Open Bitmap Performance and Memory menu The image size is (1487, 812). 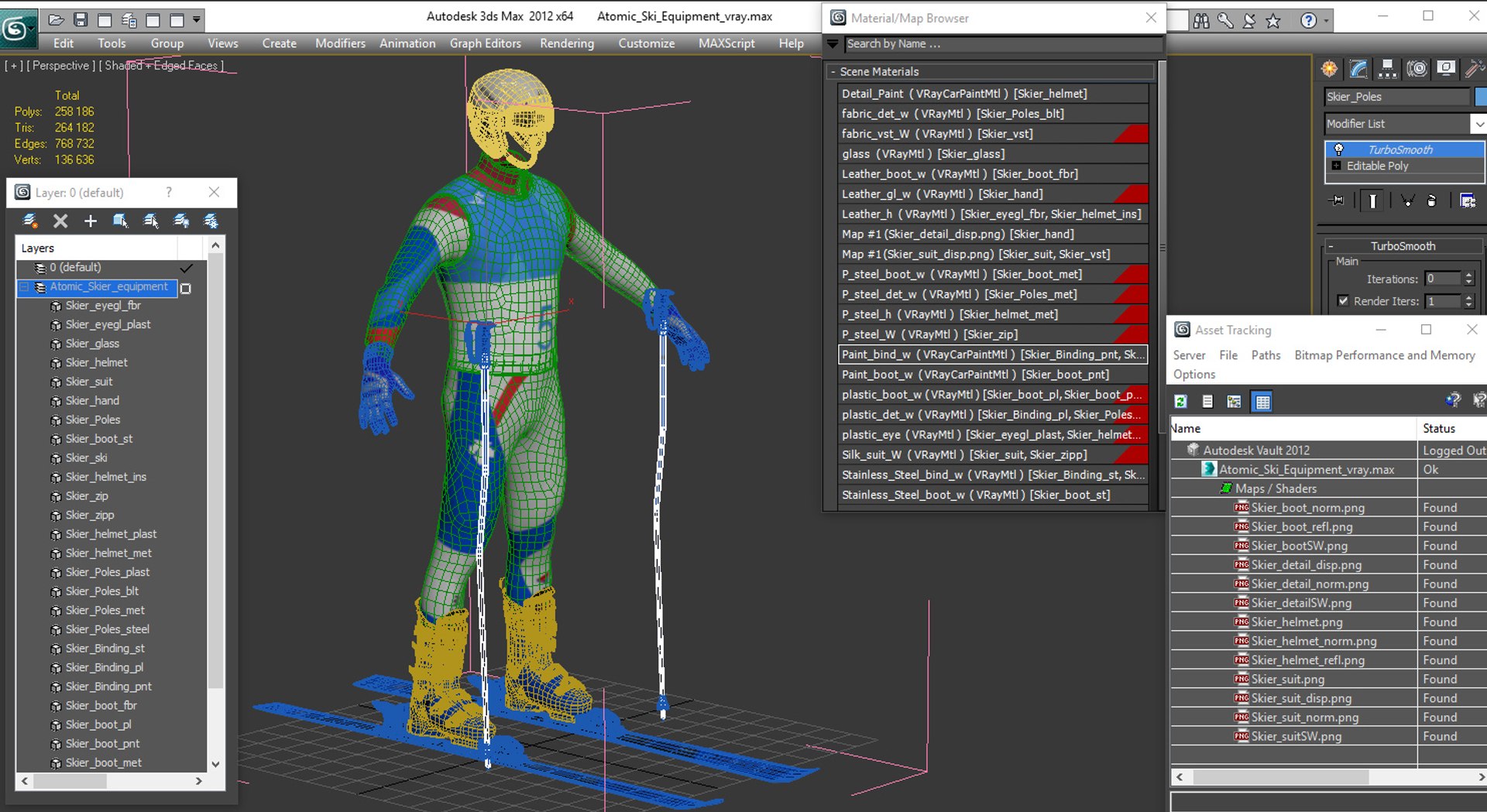[1385, 355]
